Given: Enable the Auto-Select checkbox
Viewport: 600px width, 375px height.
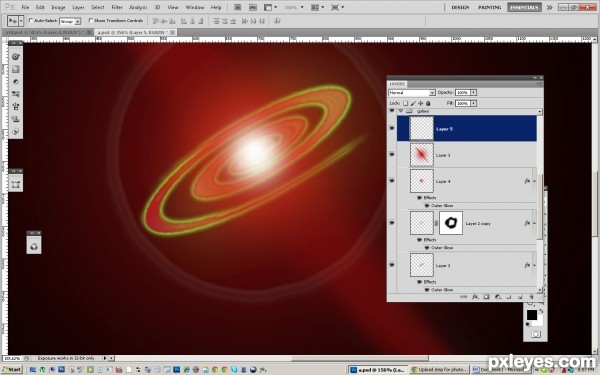Looking at the screenshot, I should coord(31,21).
